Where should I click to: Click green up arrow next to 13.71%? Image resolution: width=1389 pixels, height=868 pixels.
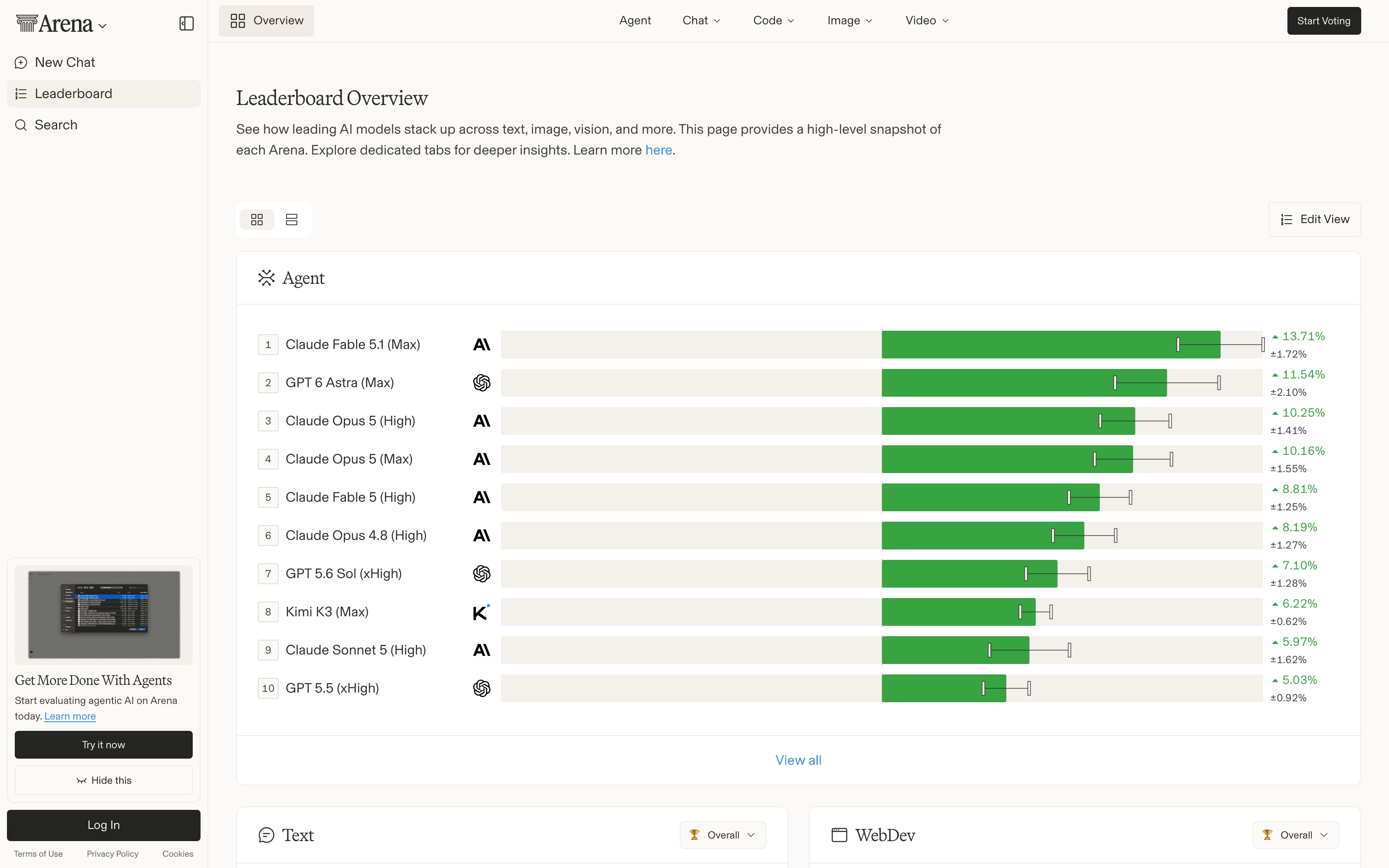point(1275,336)
